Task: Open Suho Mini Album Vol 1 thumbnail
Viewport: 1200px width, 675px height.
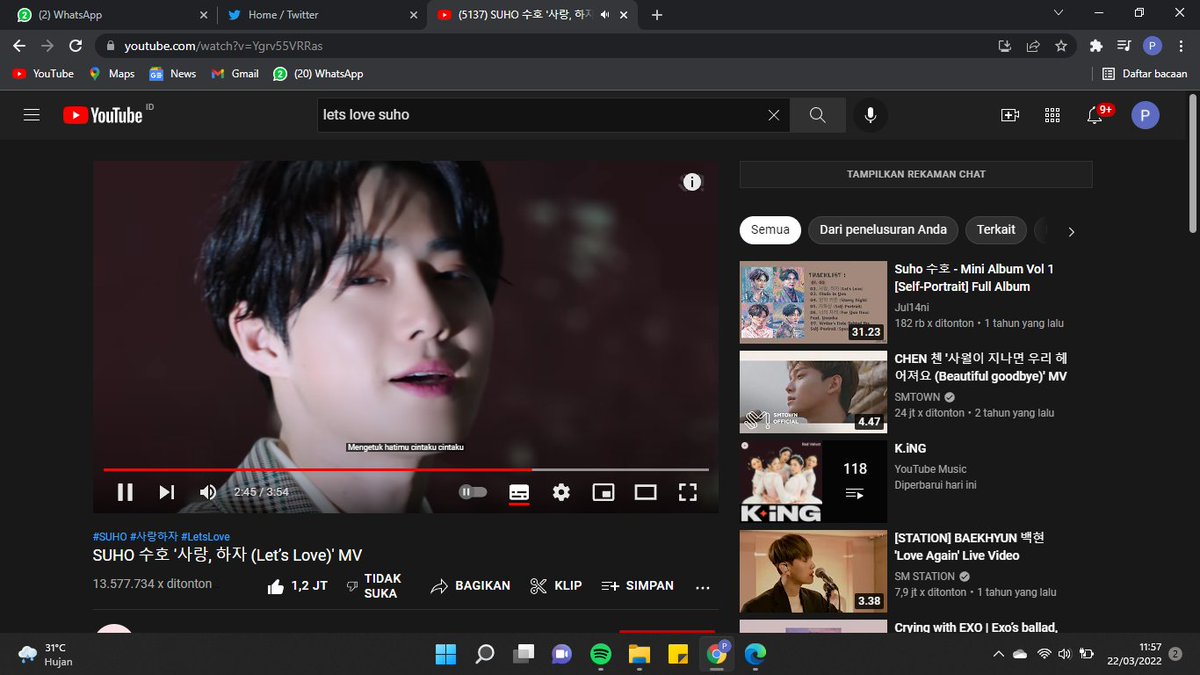Action: click(813, 302)
